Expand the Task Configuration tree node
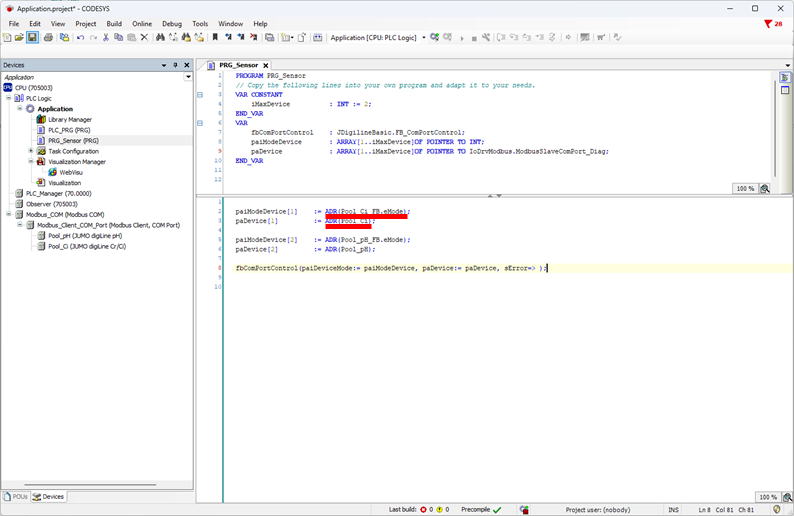This screenshot has height=516, width=794. click(31, 151)
